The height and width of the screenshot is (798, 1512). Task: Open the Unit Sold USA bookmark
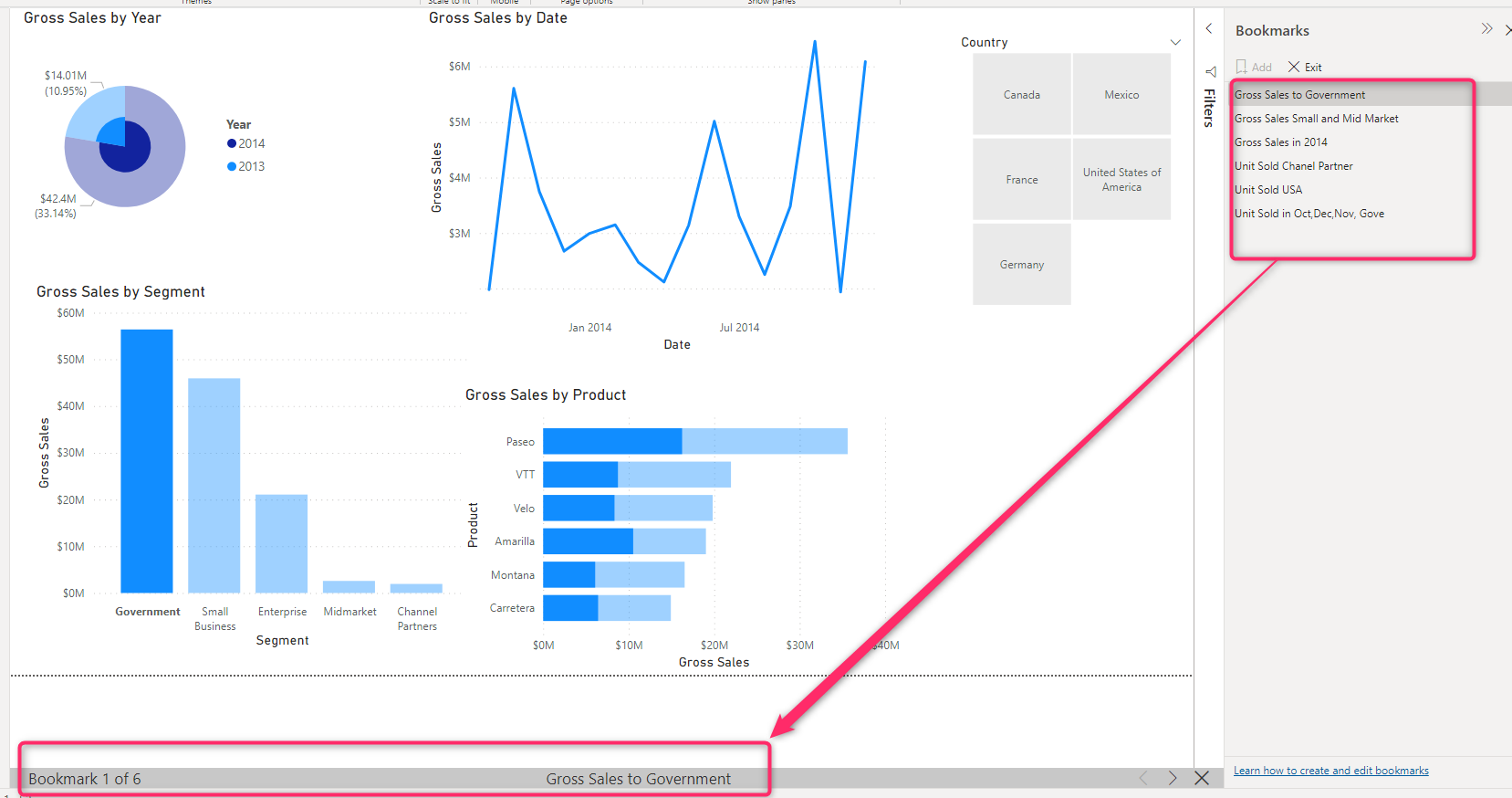[x=1268, y=190]
